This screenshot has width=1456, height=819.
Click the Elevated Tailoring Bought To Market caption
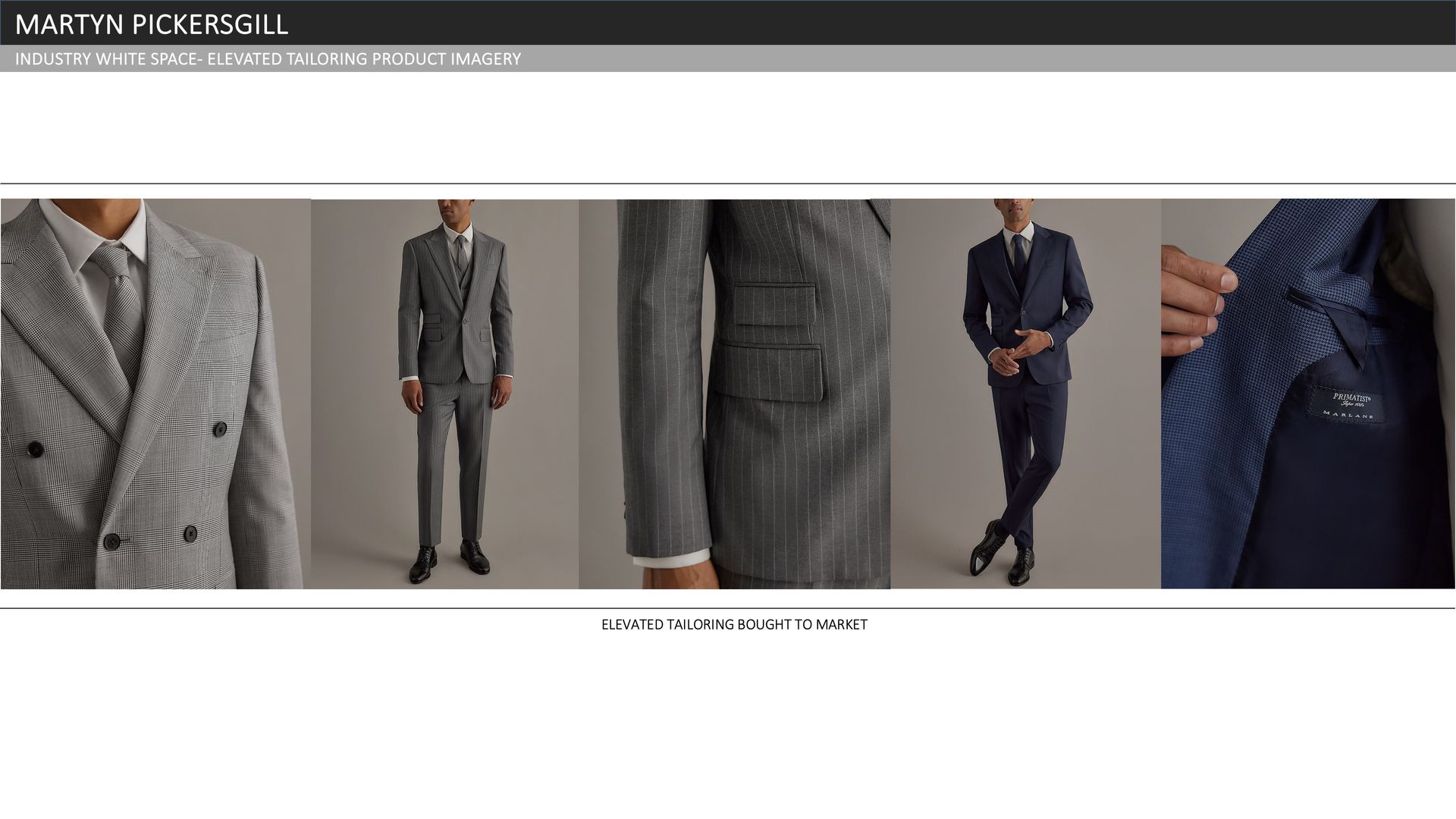click(x=733, y=624)
